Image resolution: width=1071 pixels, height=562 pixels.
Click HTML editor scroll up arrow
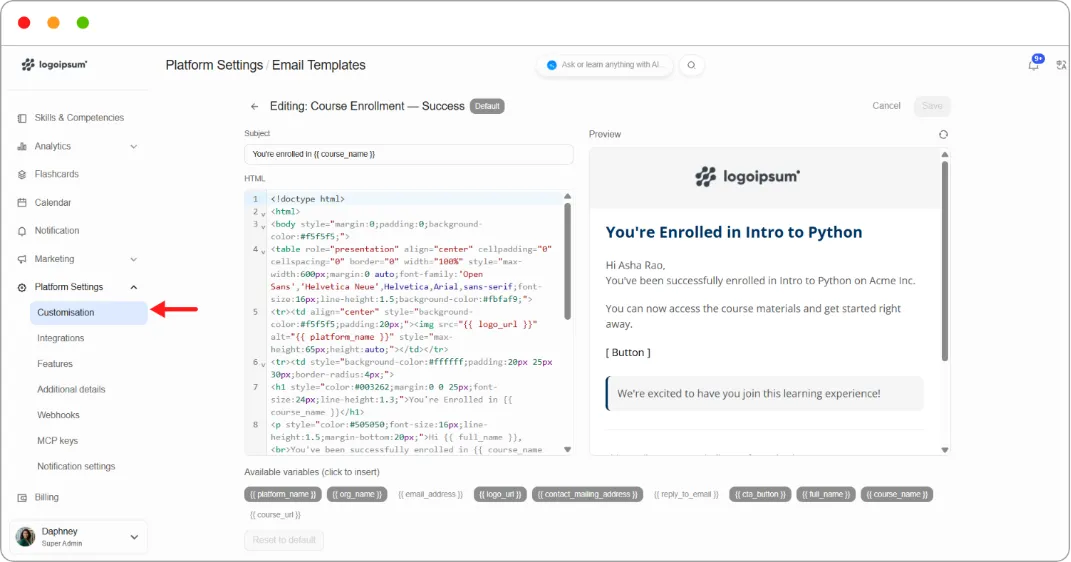(x=567, y=197)
